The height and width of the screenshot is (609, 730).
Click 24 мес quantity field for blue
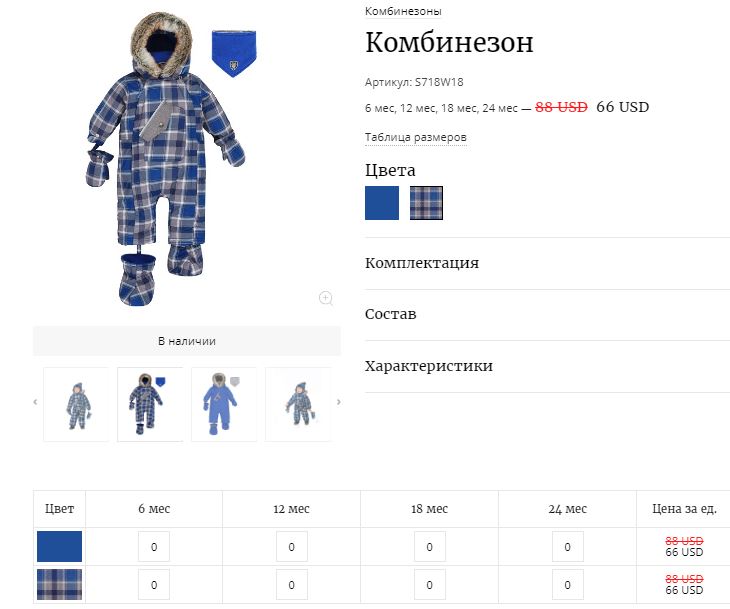pos(568,547)
